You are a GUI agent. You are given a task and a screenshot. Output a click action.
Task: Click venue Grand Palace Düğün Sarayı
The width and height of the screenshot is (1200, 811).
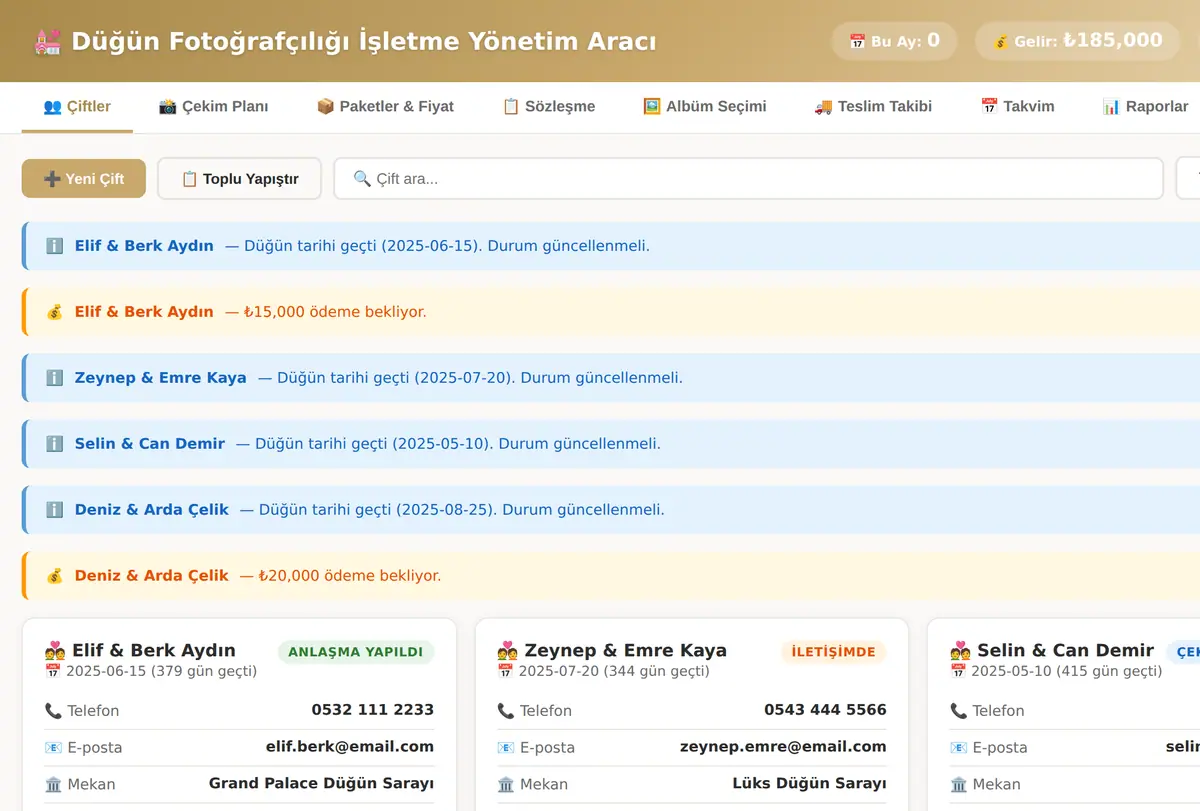click(322, 784)
